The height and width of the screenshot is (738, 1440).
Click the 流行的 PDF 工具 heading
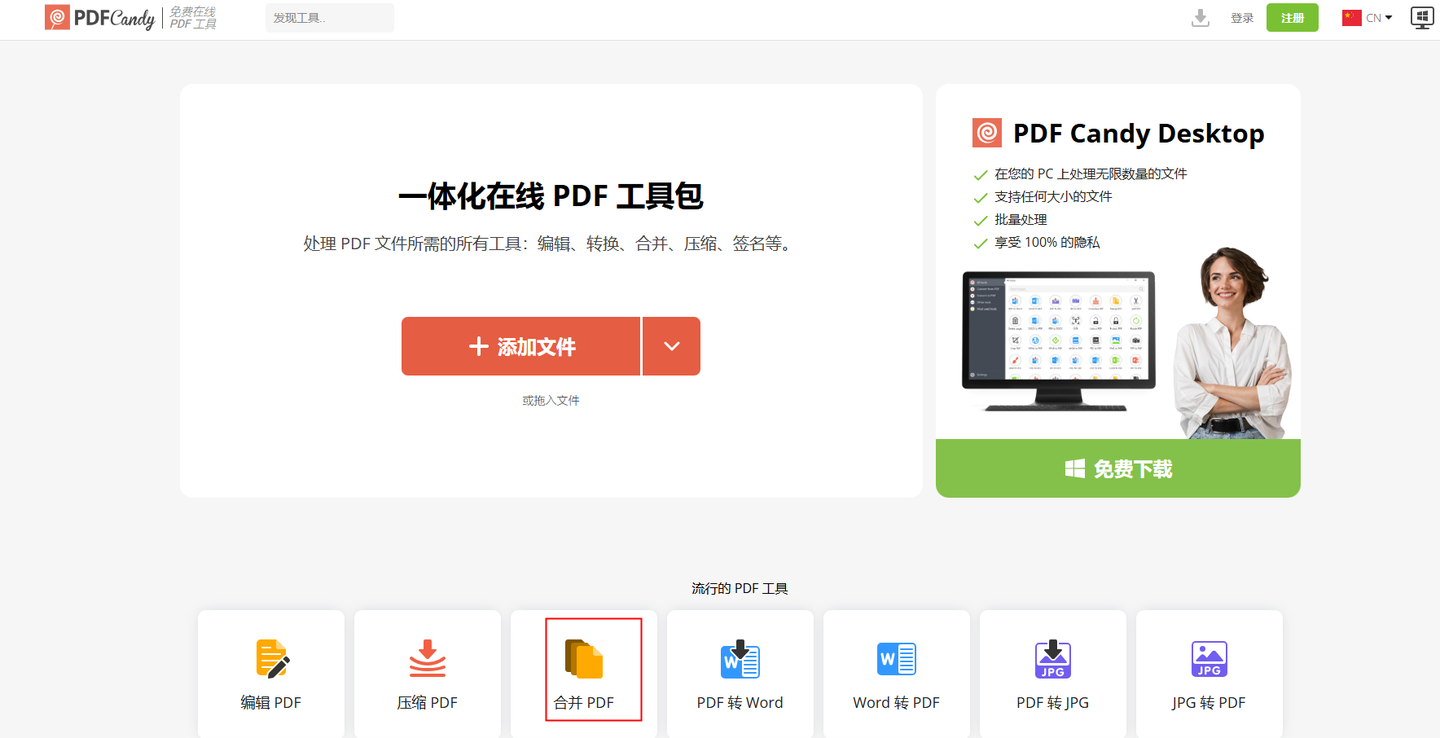coord(740,588)
